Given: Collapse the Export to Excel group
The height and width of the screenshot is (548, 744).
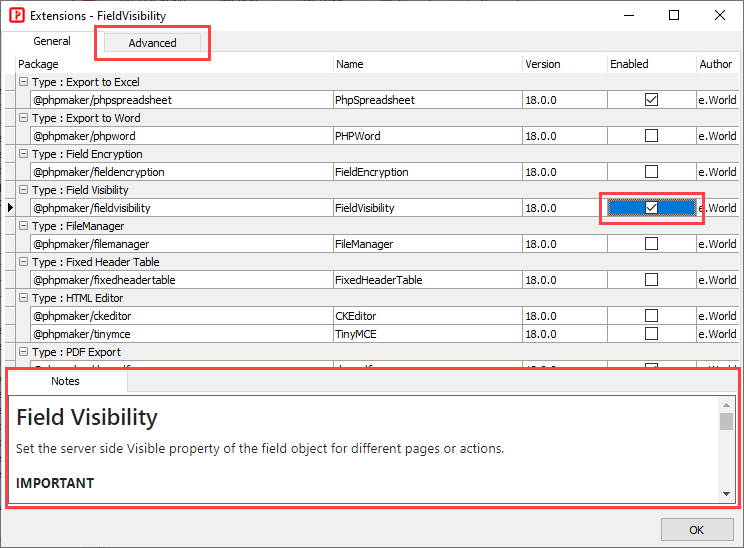Looking at the screenshot, I should (23, 82).
